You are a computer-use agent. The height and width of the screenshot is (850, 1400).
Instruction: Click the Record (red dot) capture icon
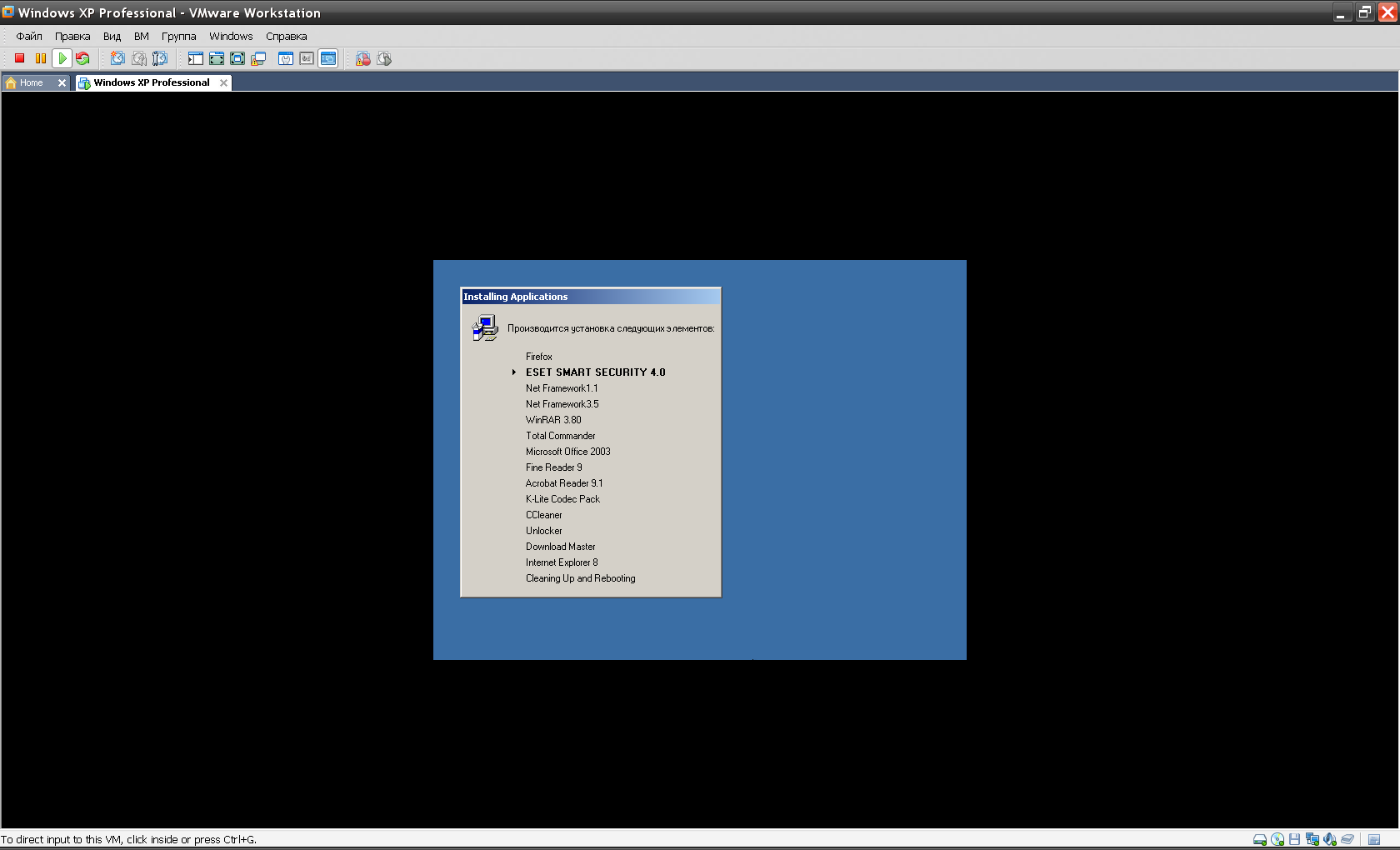point(363,58)
